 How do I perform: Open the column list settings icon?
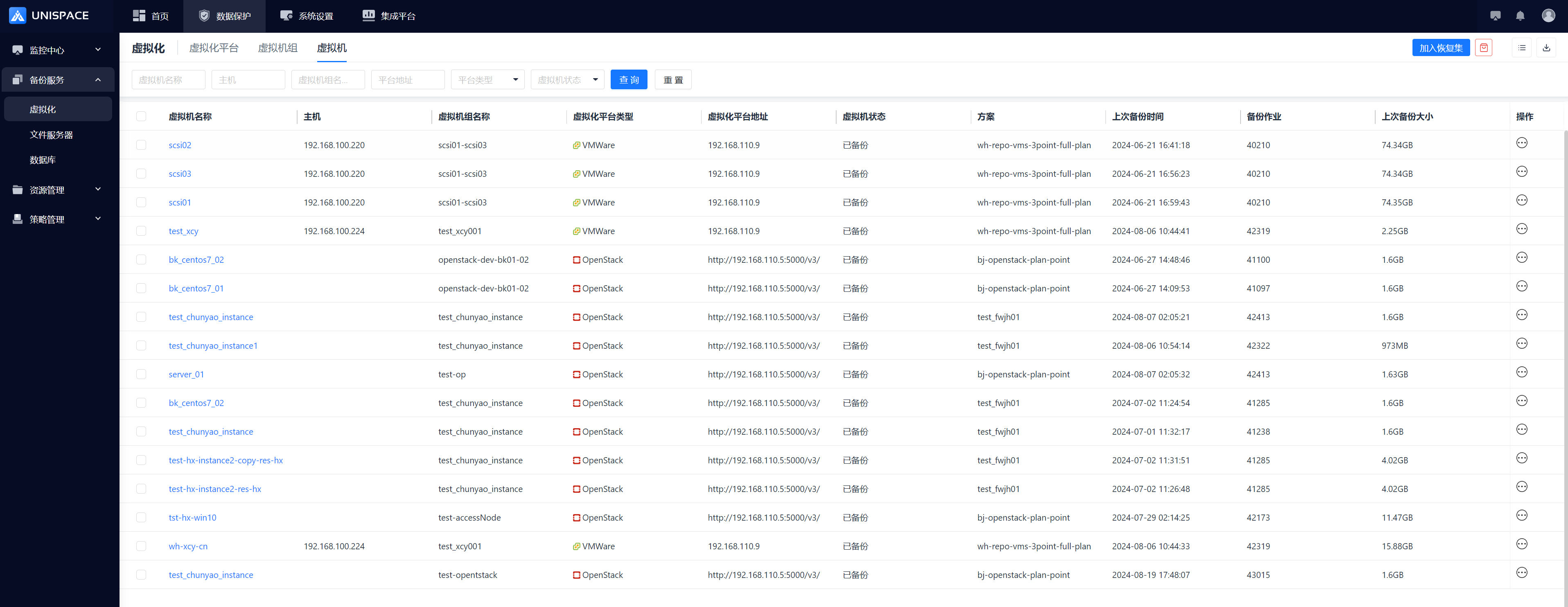click(1522, 48)
